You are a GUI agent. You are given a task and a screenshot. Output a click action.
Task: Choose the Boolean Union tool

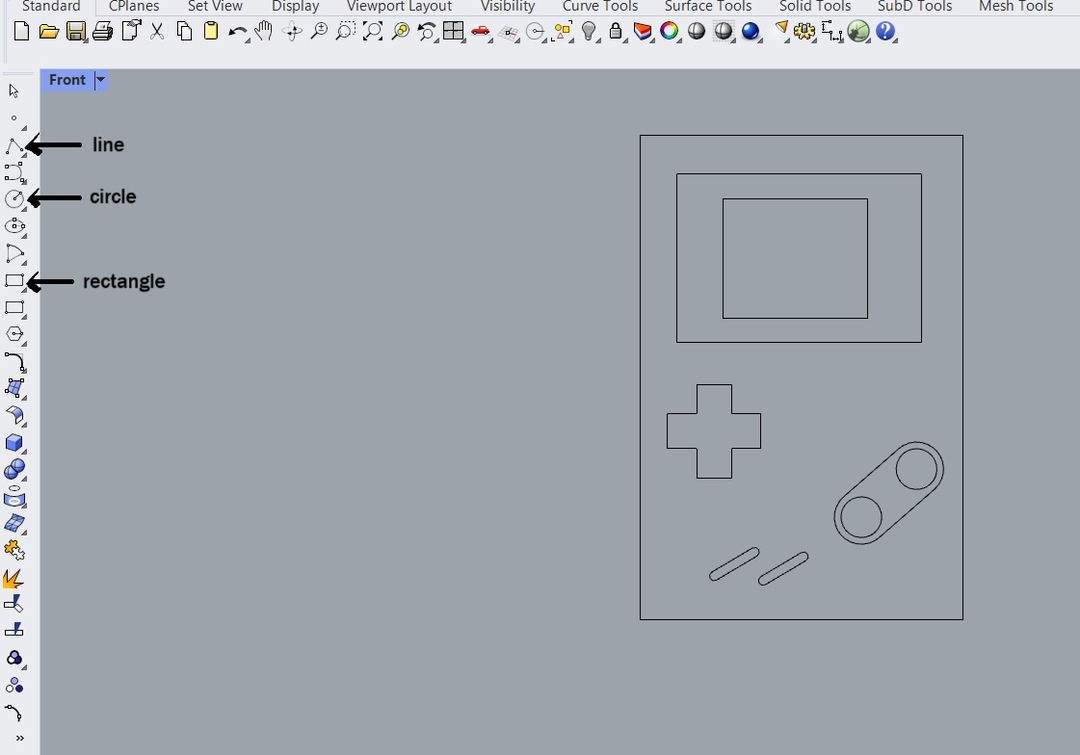(x=14, y=470)
